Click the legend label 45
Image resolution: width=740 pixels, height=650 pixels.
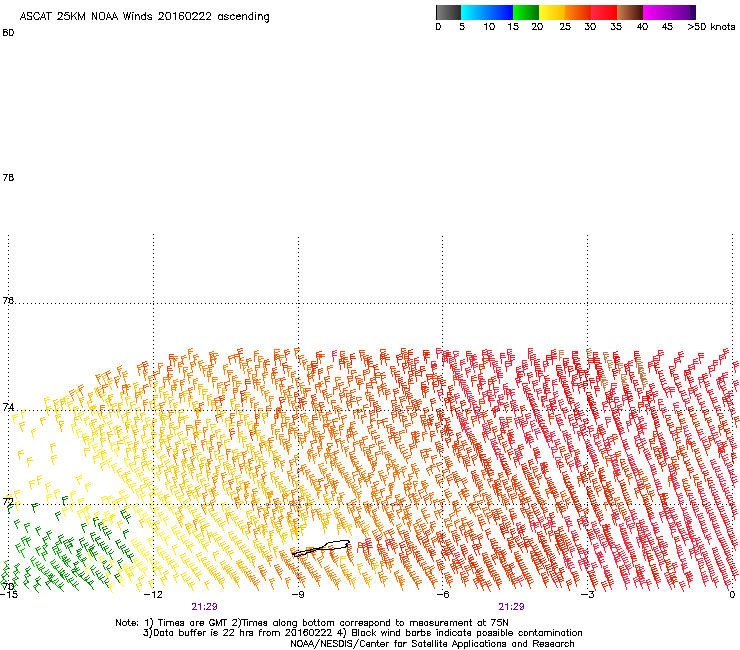667,27
